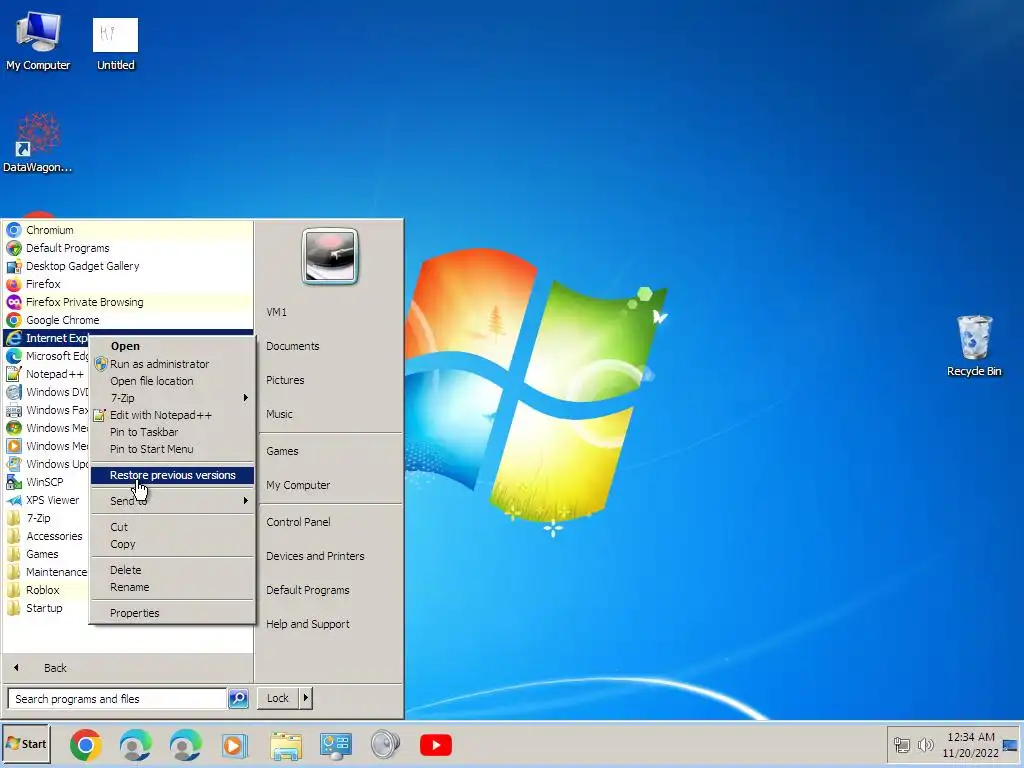Image resolution: width=1024 pixels, height=768 pixels.
Task: Click Google Chrome icon on the taskbar
Action: [x=86, y=745]
